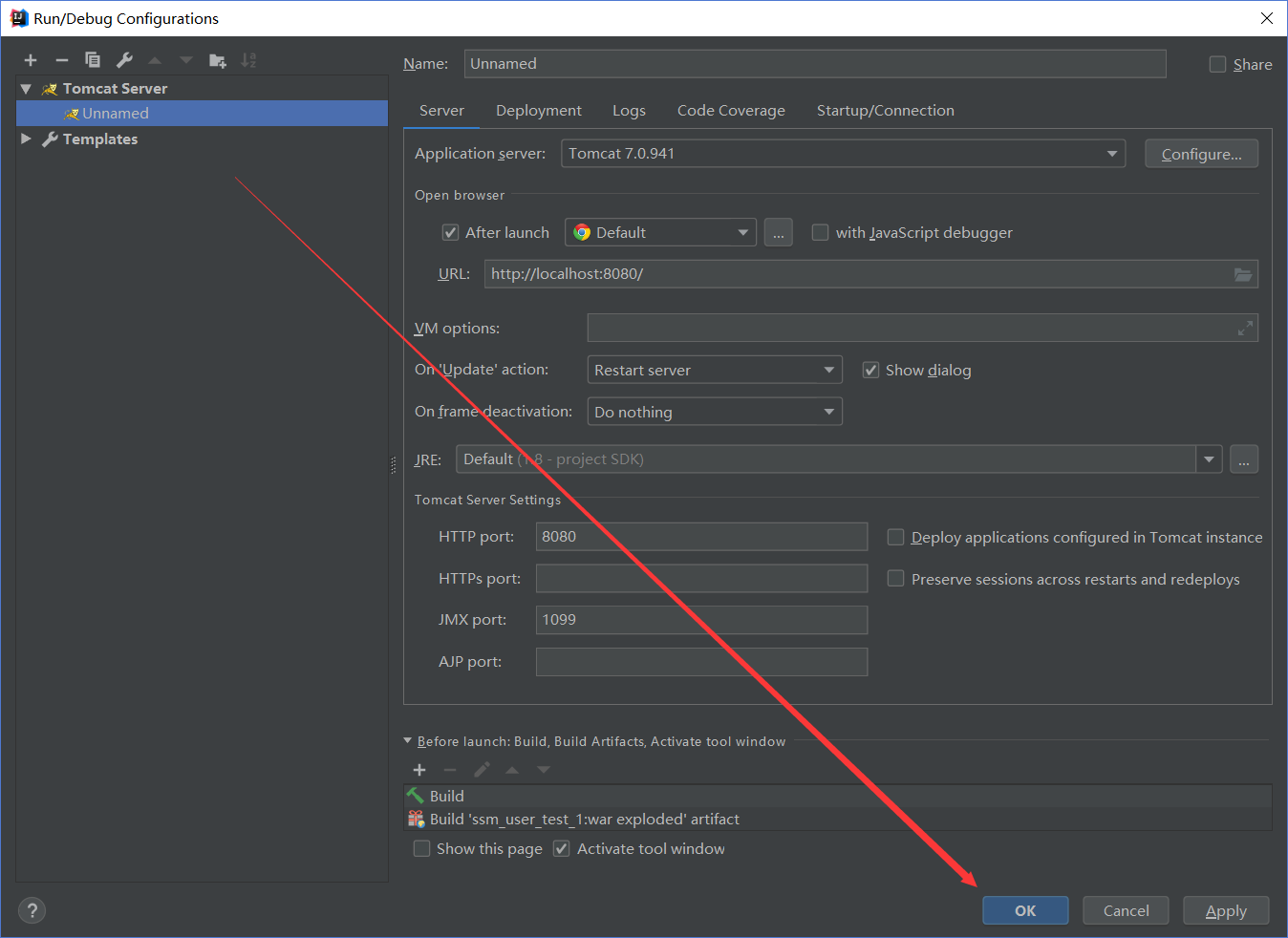Close the Run/Debug Configurations dialog
The height and width of the screenshot is (938, 1288).
click(x=1266, y=18)
